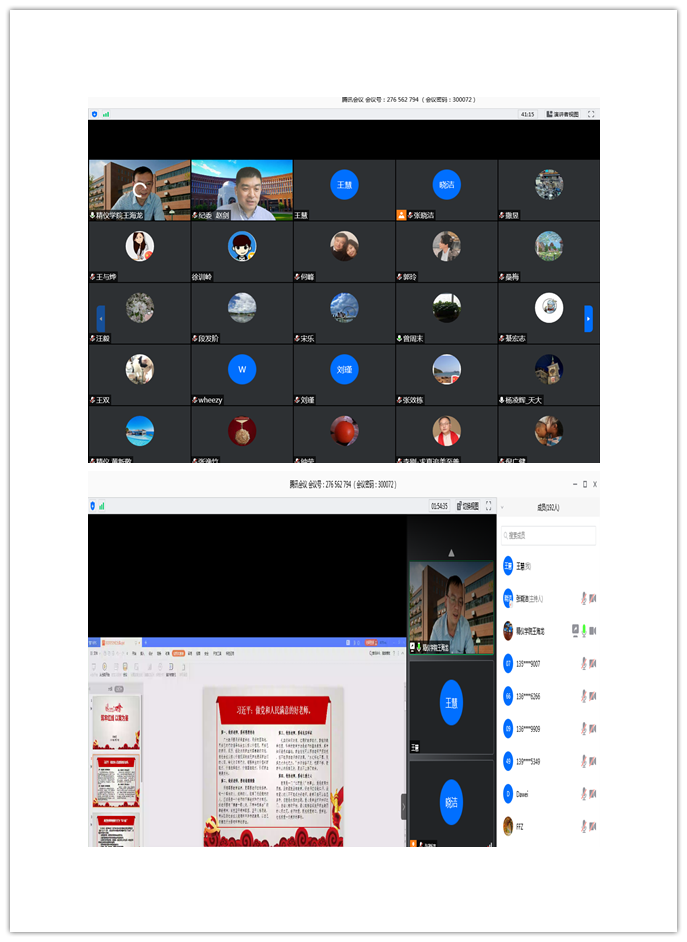The width and height of the screenshot is (687, 942).
Task: Click the members (192人) panel title
Action: point(548,508)
